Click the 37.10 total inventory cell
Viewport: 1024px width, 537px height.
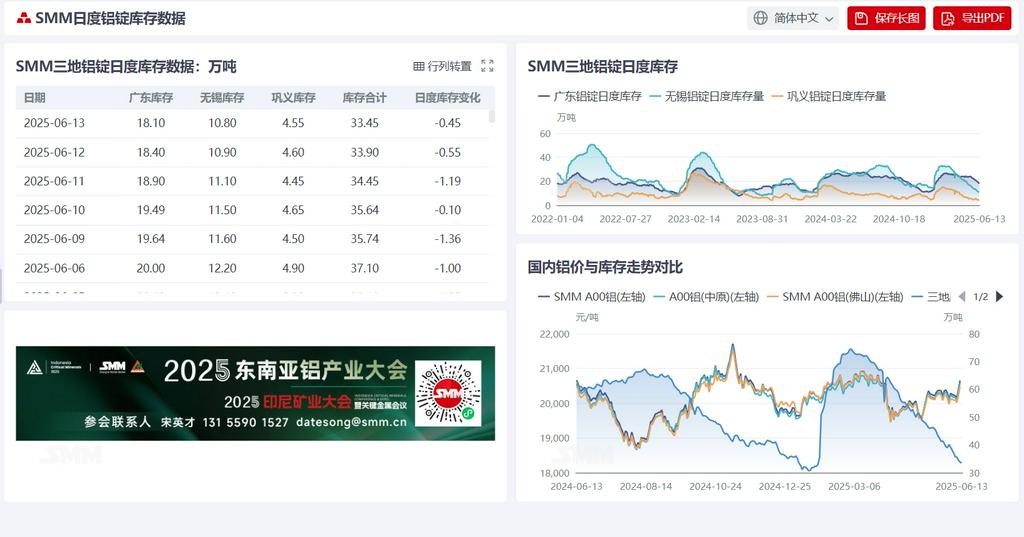[x=364, y=268]
